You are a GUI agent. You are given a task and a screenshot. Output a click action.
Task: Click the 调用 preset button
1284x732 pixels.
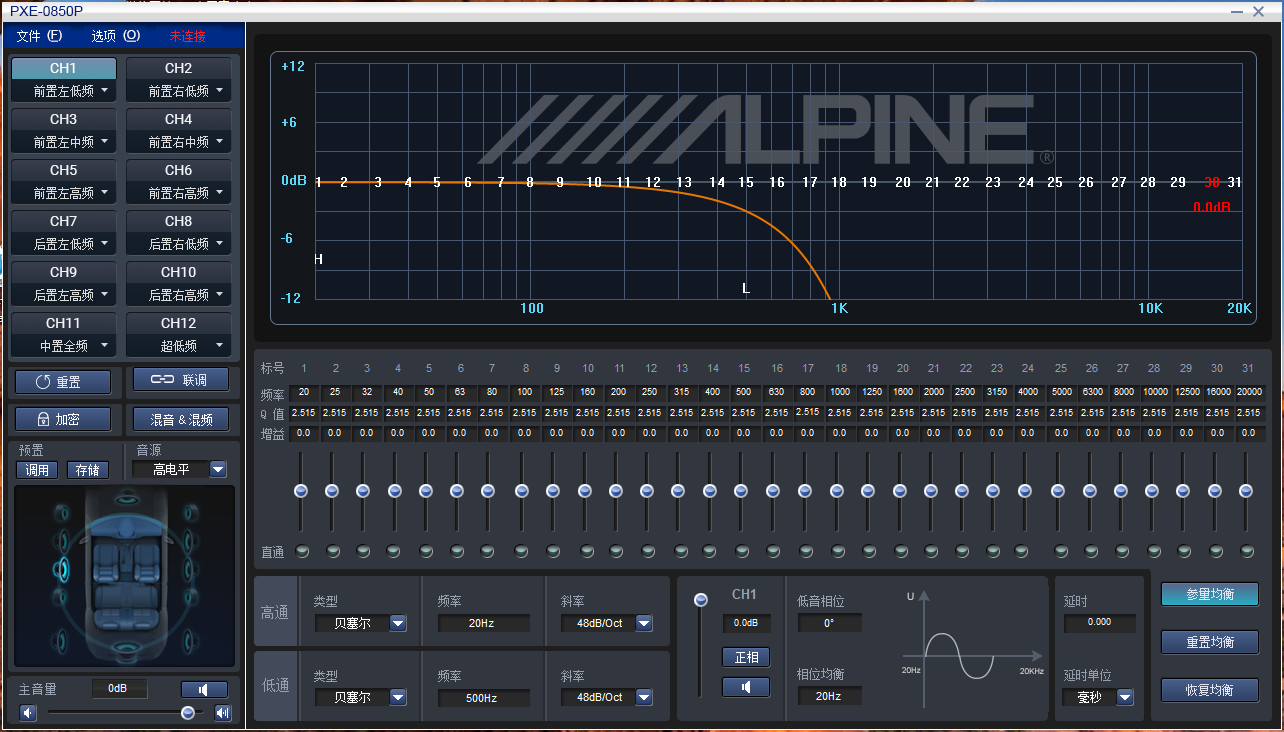click(x=37, y=470)
